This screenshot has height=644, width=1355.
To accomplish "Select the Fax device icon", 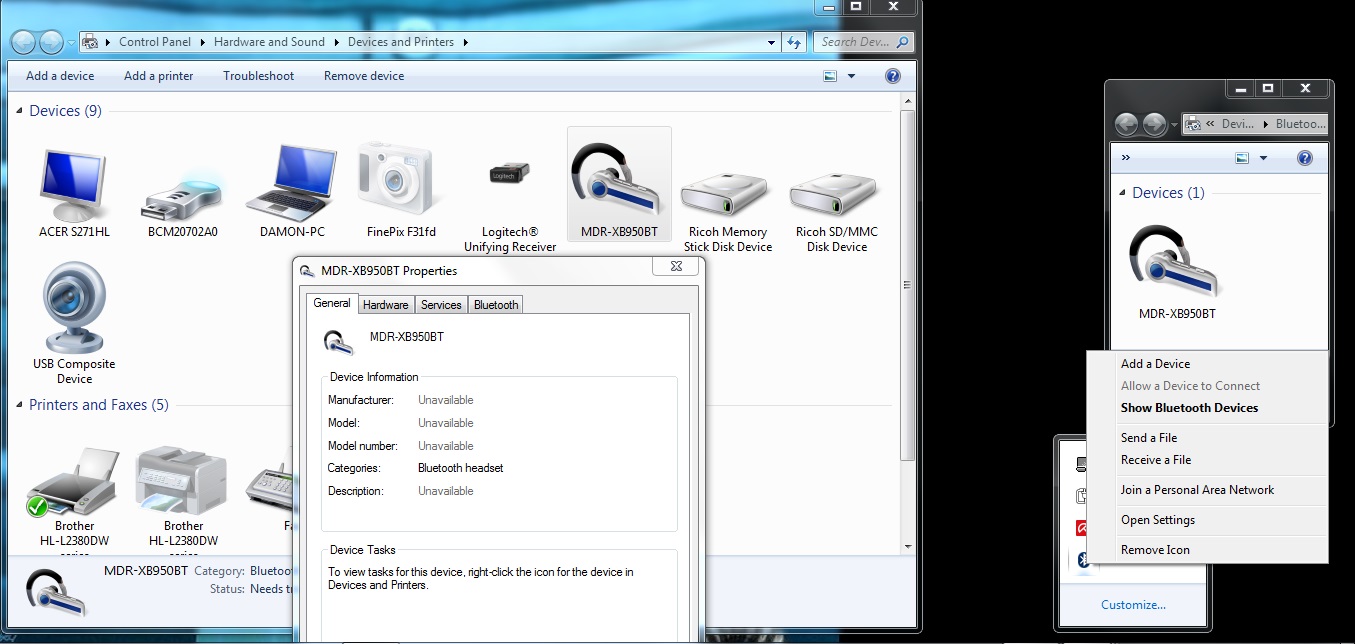I will [x=270, y=492].
